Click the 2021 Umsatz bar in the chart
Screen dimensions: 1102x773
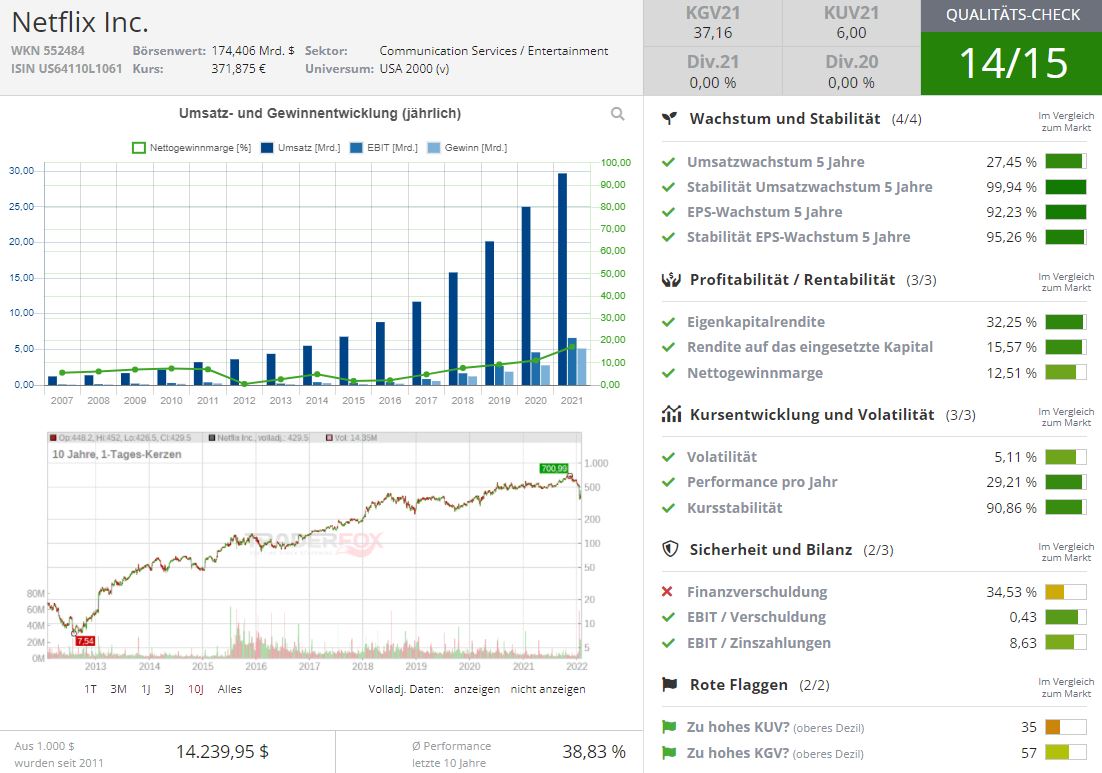(562, 279)
